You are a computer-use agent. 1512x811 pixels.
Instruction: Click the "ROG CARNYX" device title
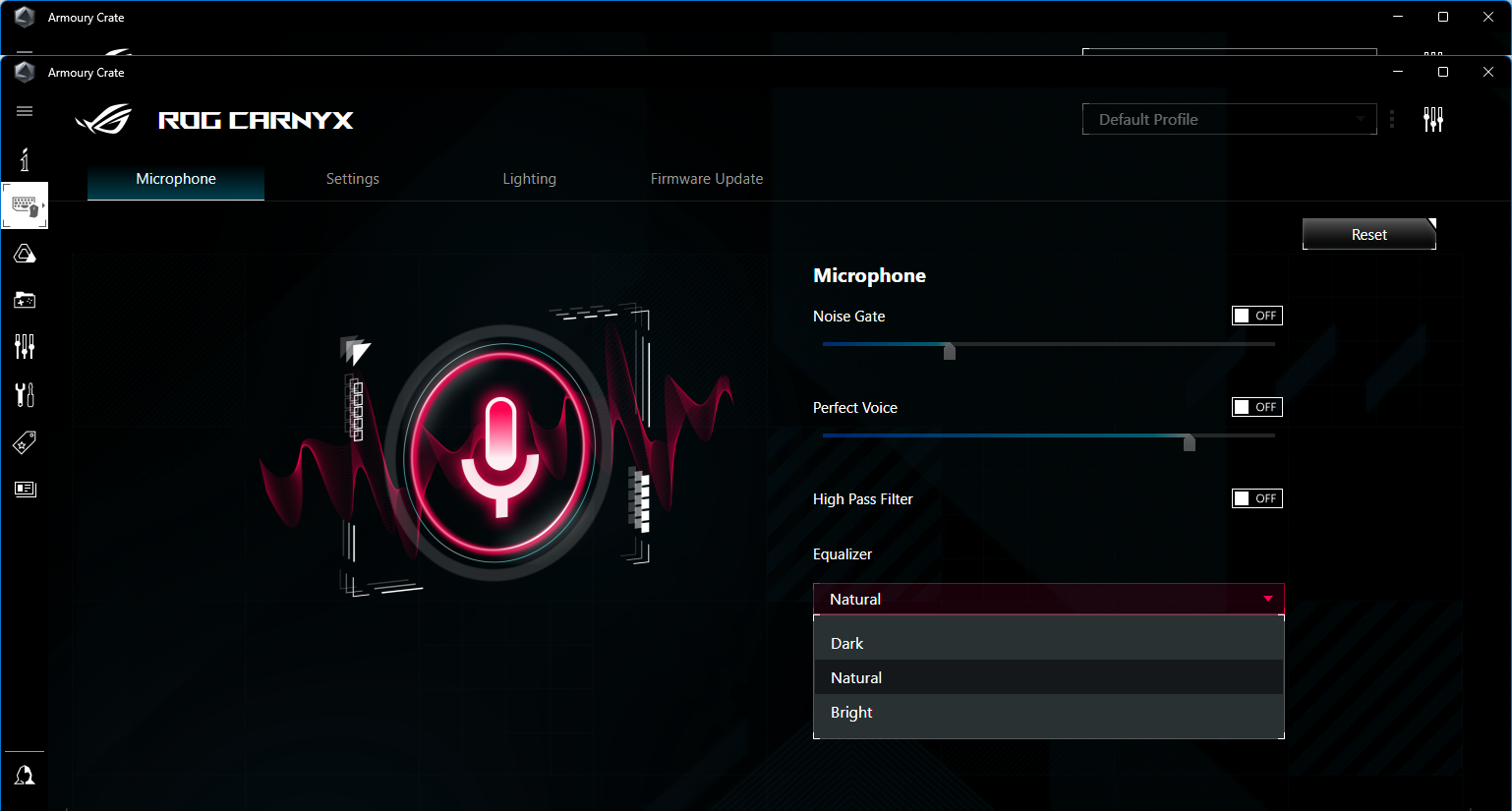[256, 120]
